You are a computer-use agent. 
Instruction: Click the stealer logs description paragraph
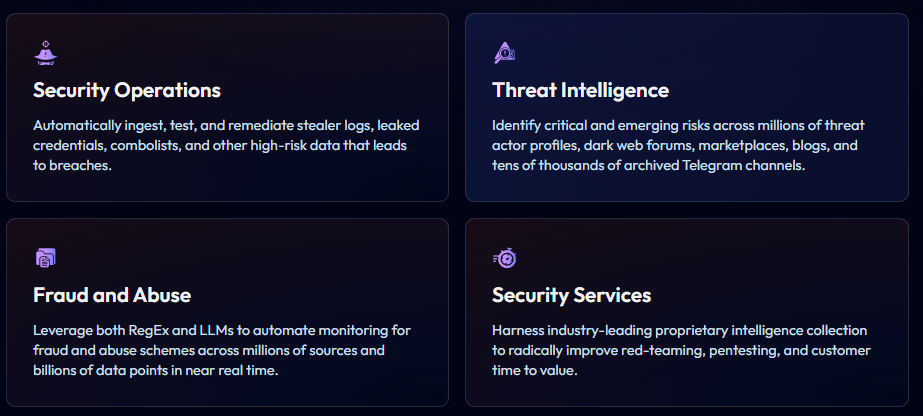[226, 145]
